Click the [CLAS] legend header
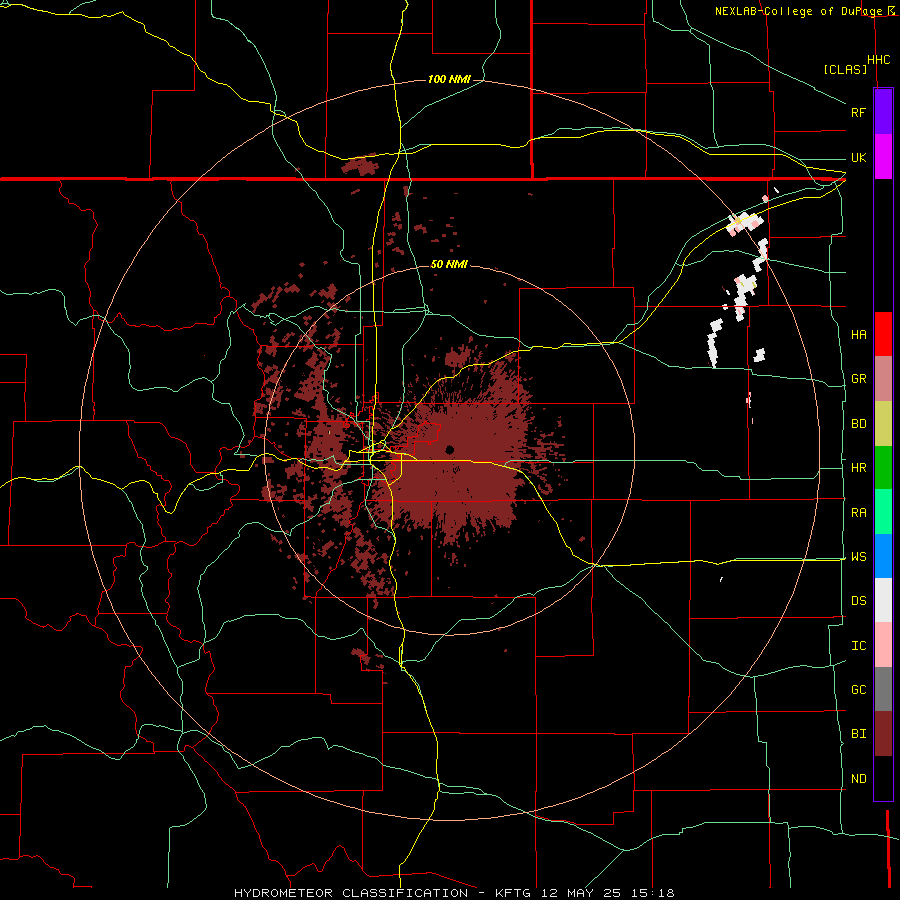 click(x=845, y=69)
